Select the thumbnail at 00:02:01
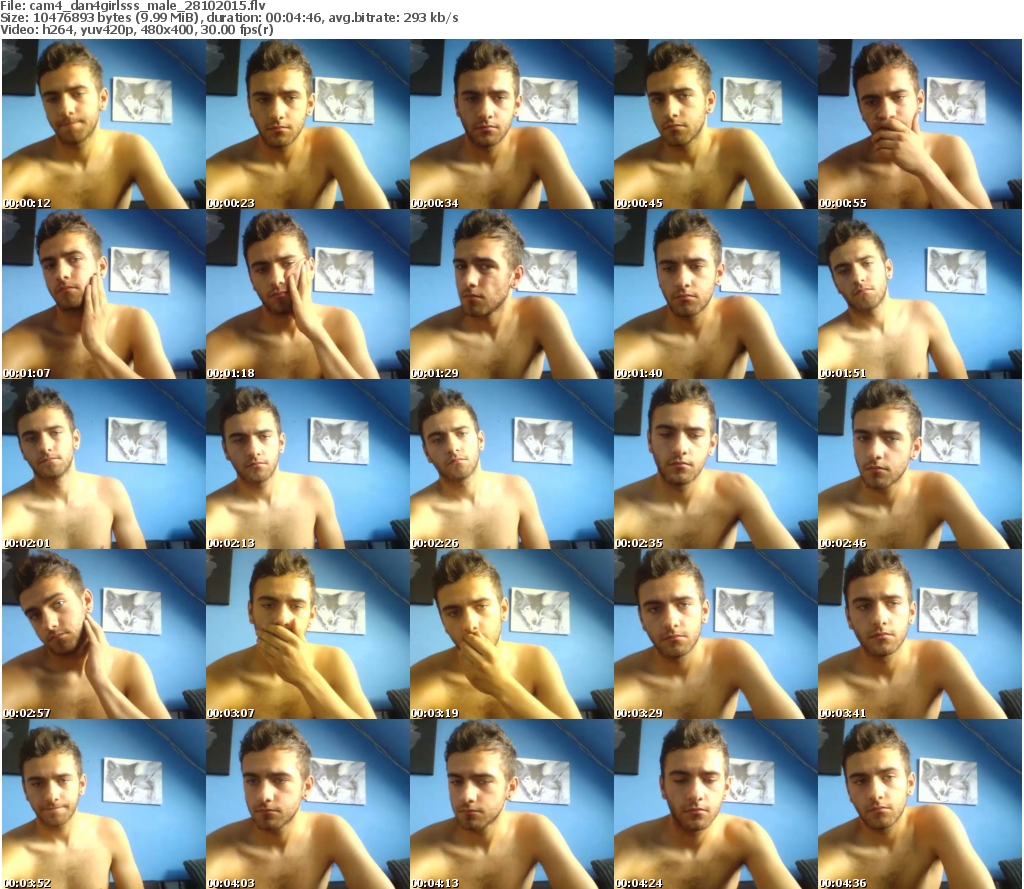Screen dimensions: 1024x889 click(103, 464)
